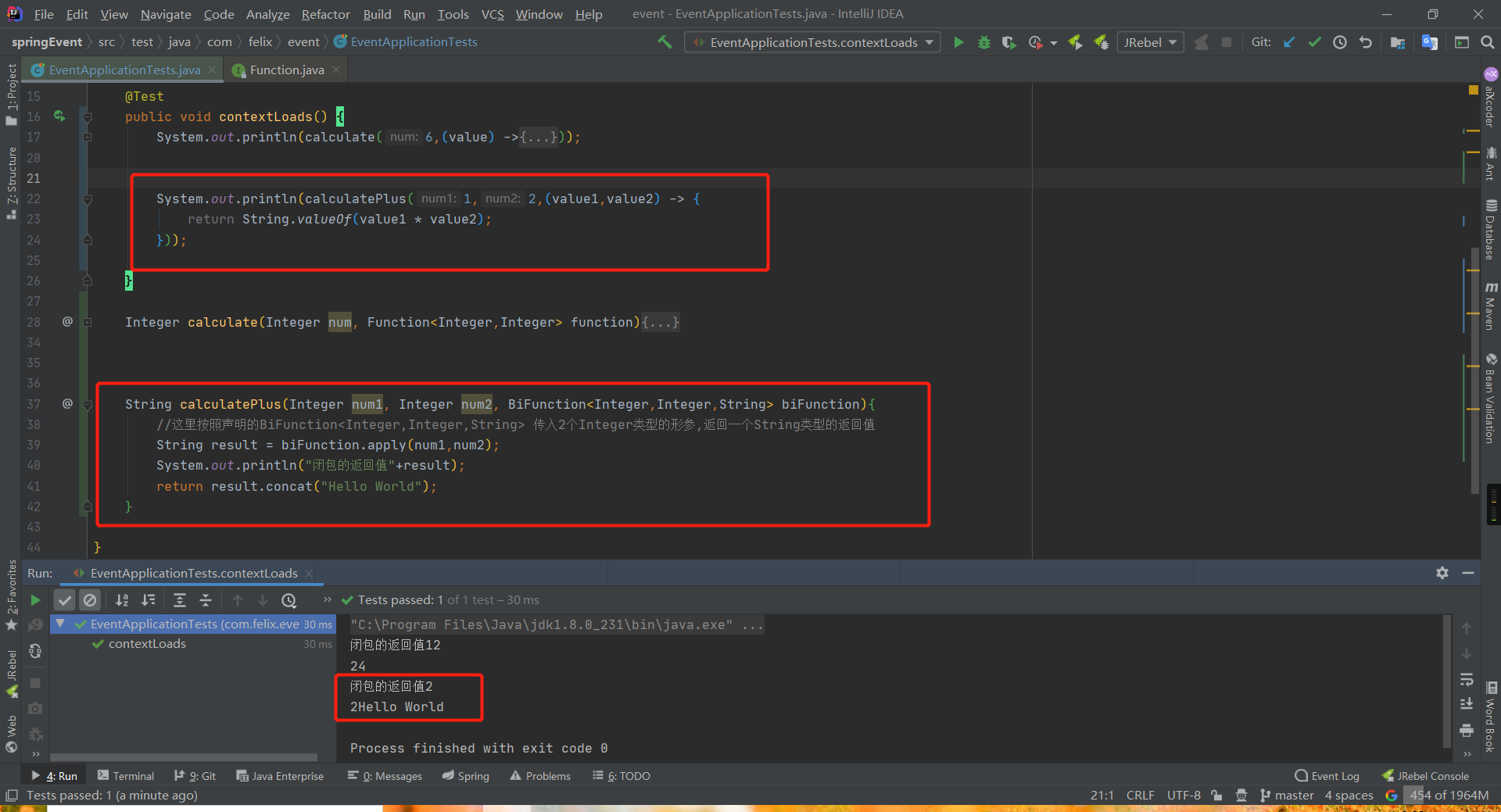The height and width of the screenshot is (812, 1501).
Task: Hide the Run panel with minimize dash
Action: [1468, 573]
